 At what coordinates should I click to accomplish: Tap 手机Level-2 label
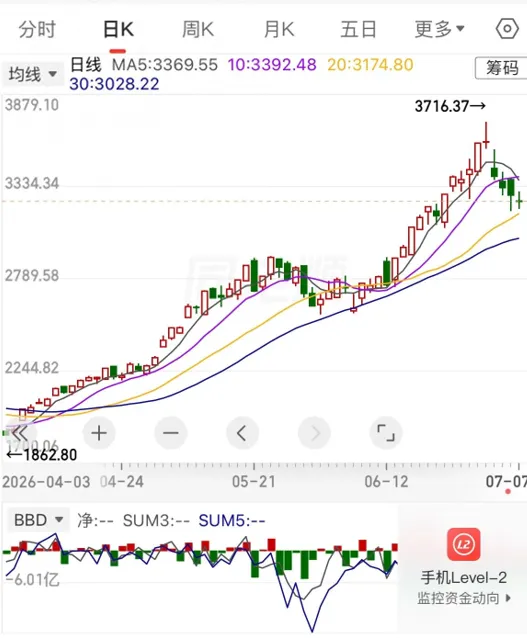tap(464, 578)
